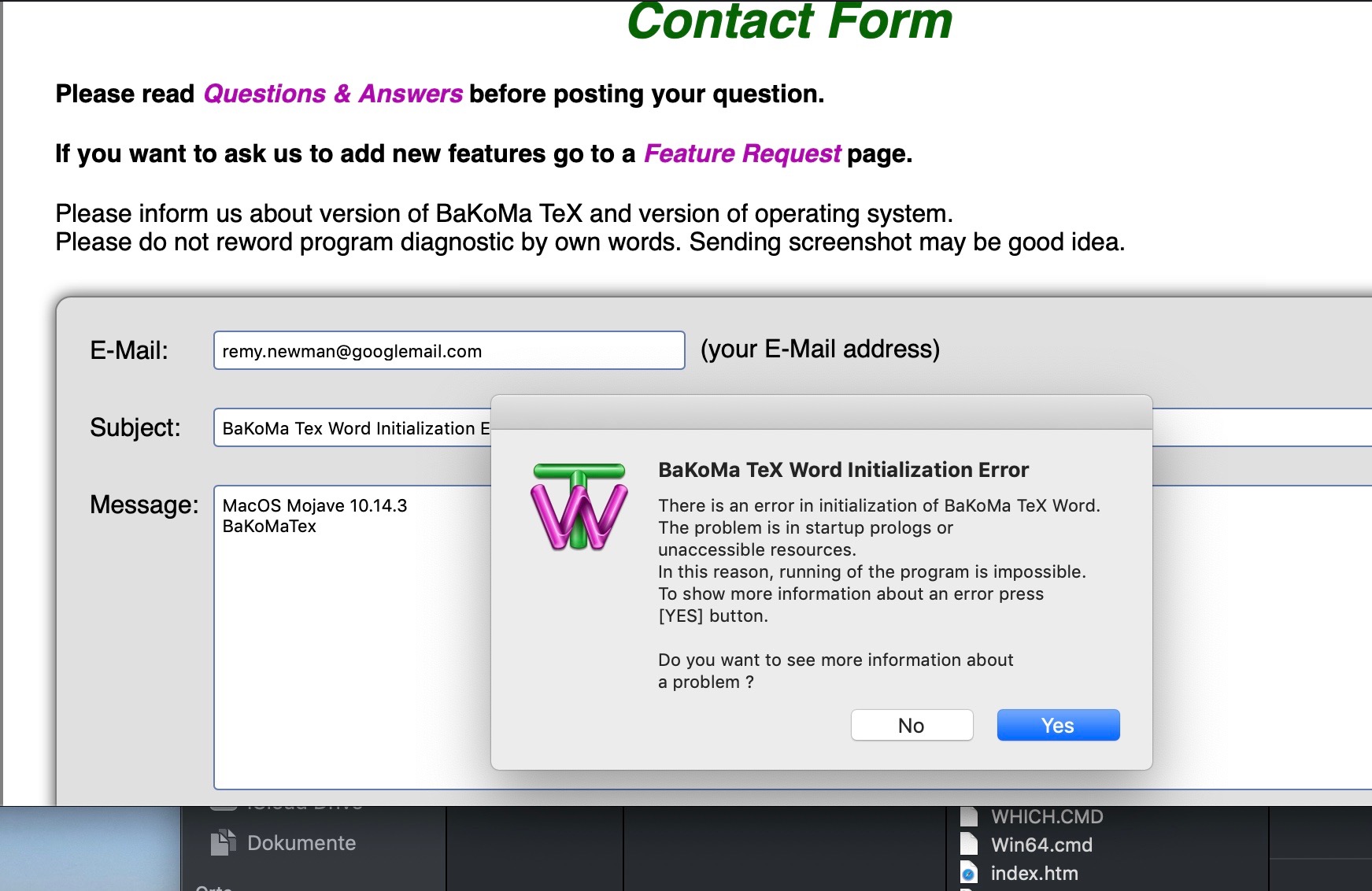Click the Contact Form page heading

click(x=789, y=21)
